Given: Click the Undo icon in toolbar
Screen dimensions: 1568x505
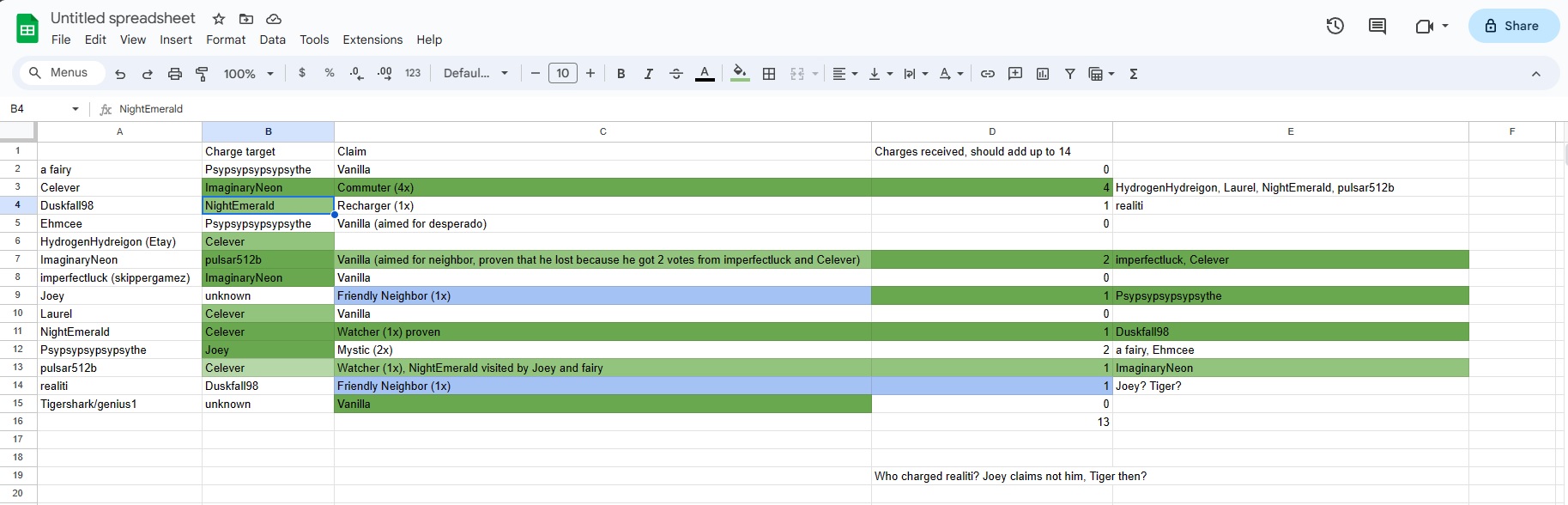Looking at the screenshot, I should coord(120,74).
